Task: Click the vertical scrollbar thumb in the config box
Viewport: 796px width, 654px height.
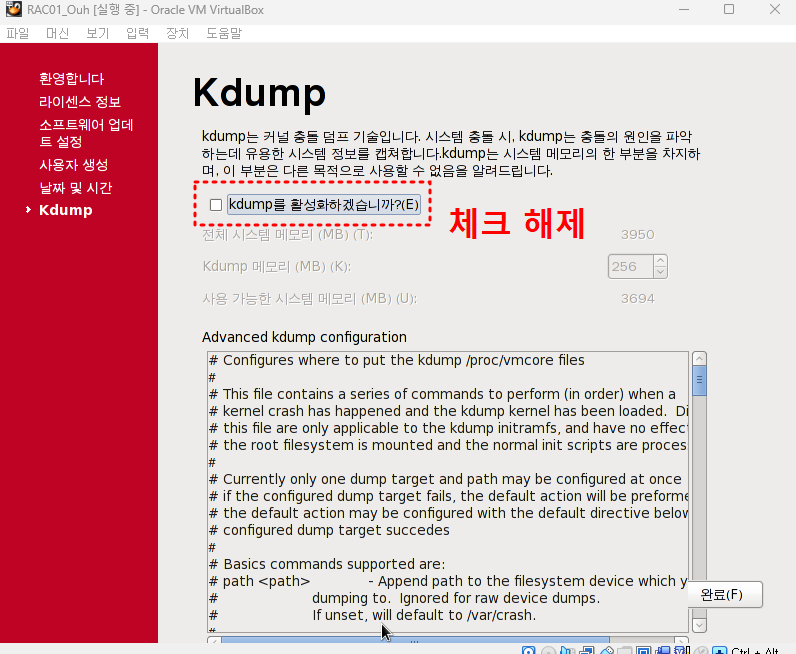Action: (x=699, y=380)
